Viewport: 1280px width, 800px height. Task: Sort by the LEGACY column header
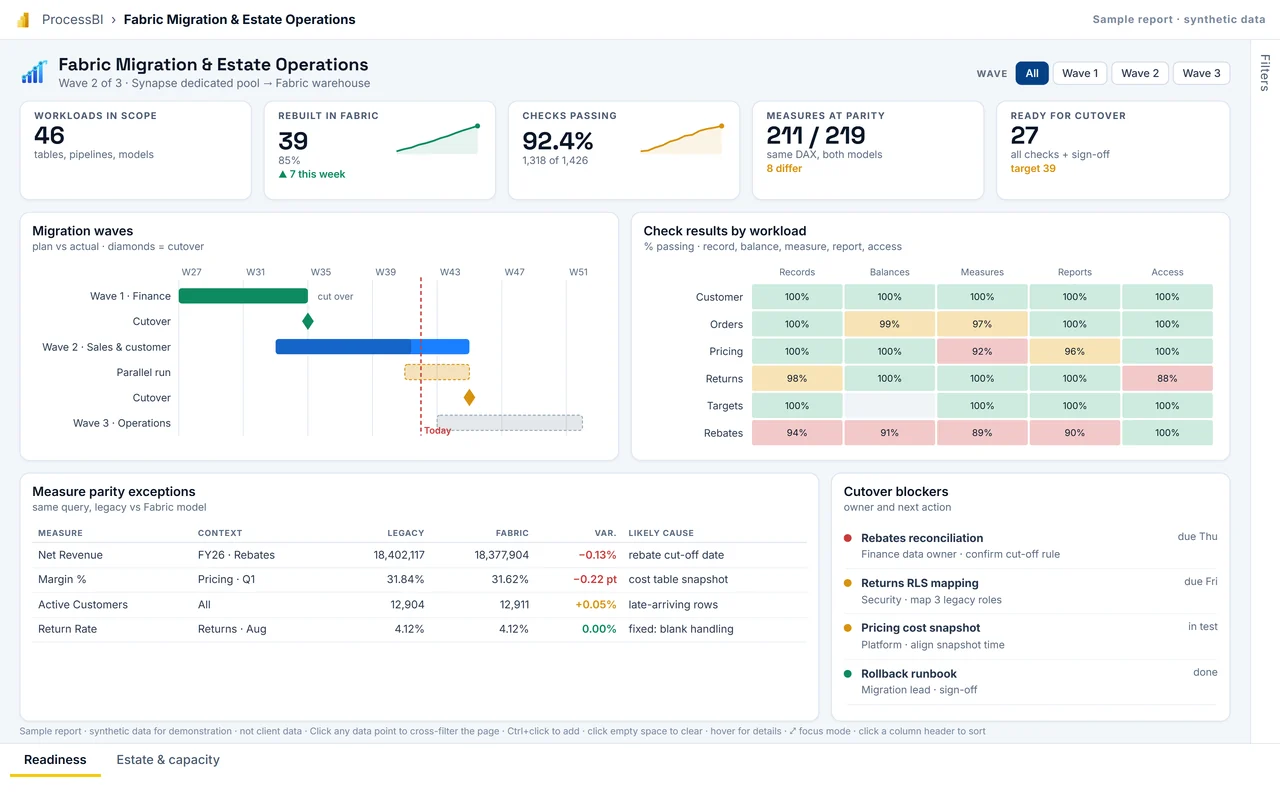pos(406,533)
